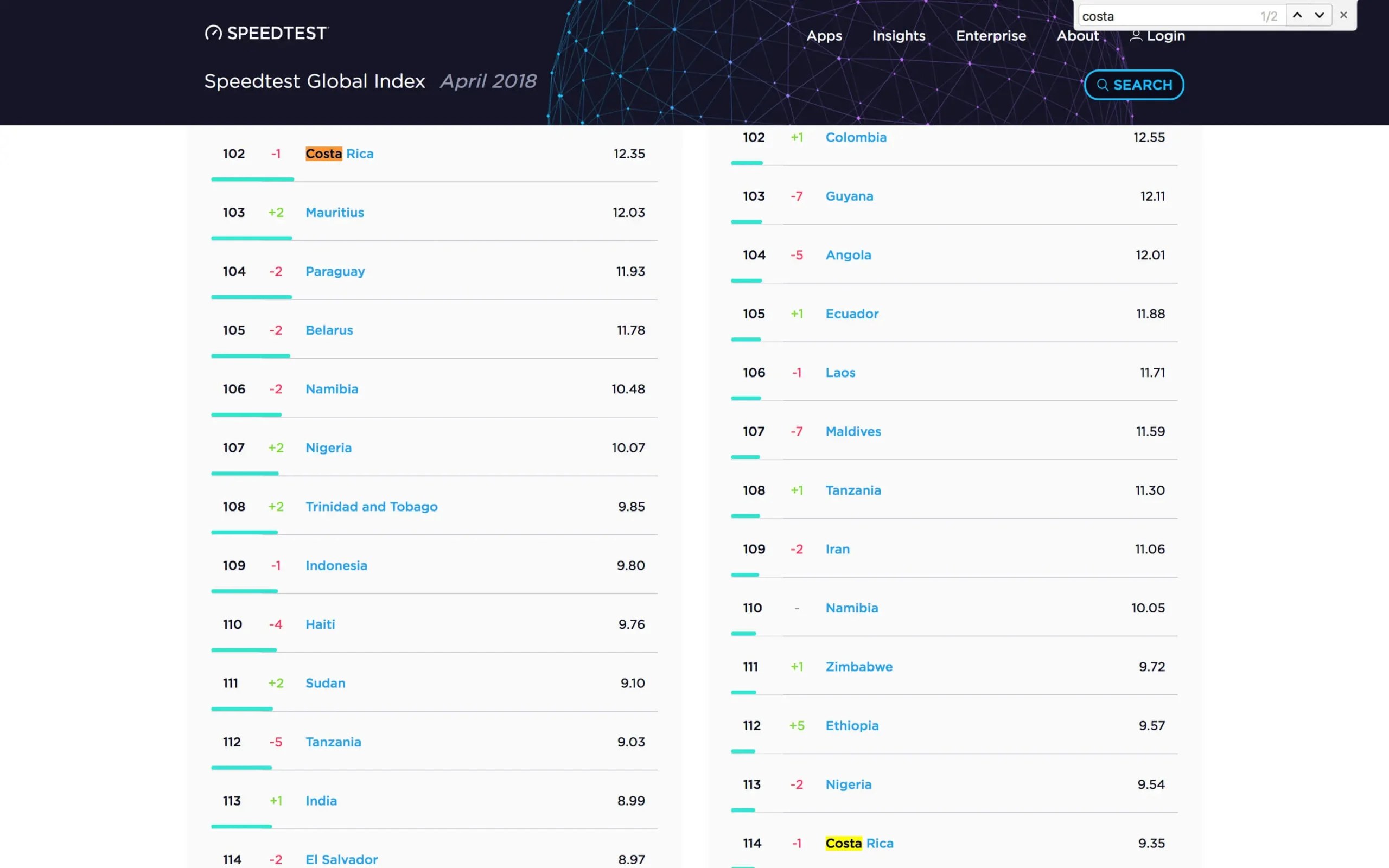Select Colombia country link rank 102
Screen dimensions: 1389x868
point(855,137)
